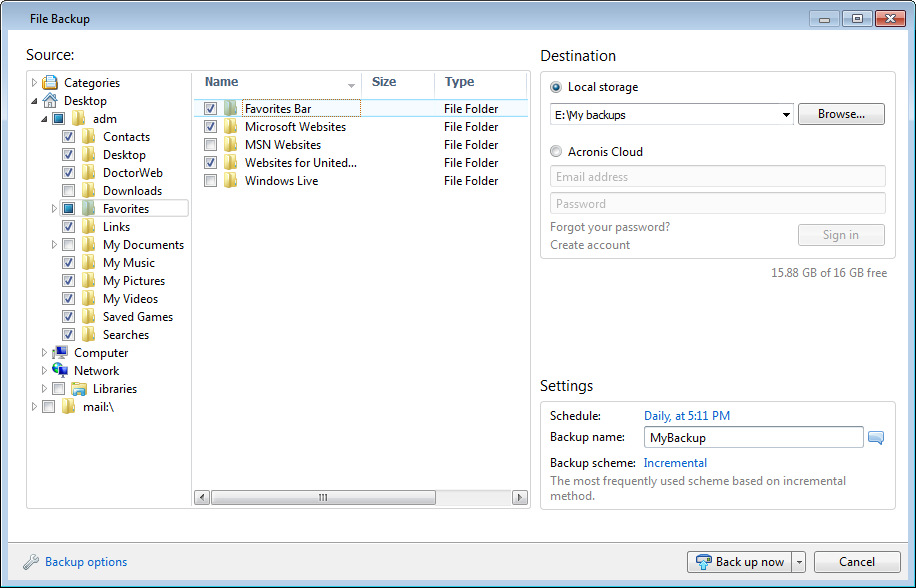Click the Categories icon in the source tree
This screenshot has height=588, width=916.
[x=50, y=82]
